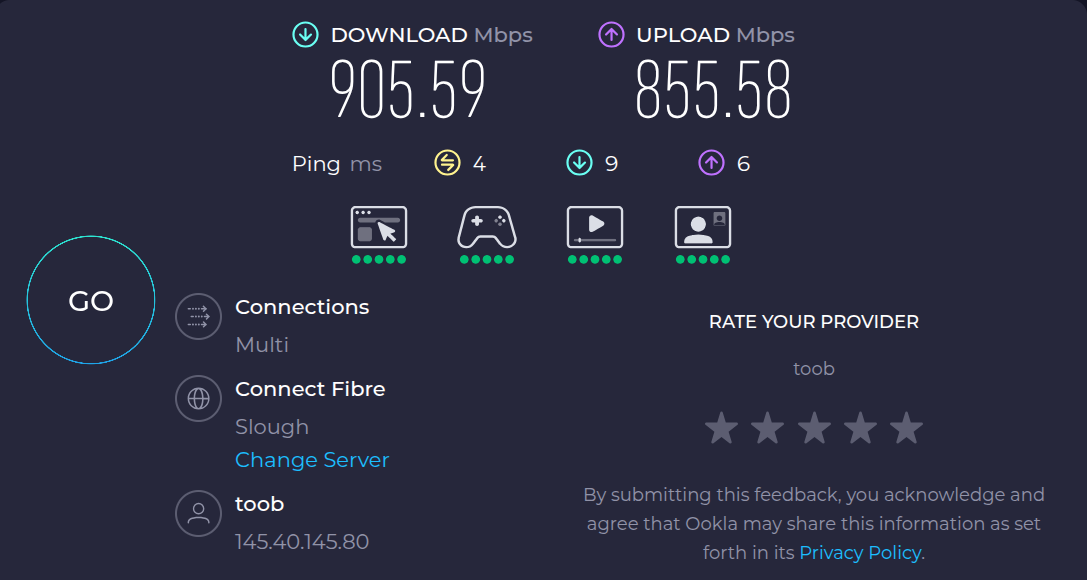Image resolution: width=1087 pixels, height=580 pixels.
Task: Rate provider three stars
Action: pos(814,428)
